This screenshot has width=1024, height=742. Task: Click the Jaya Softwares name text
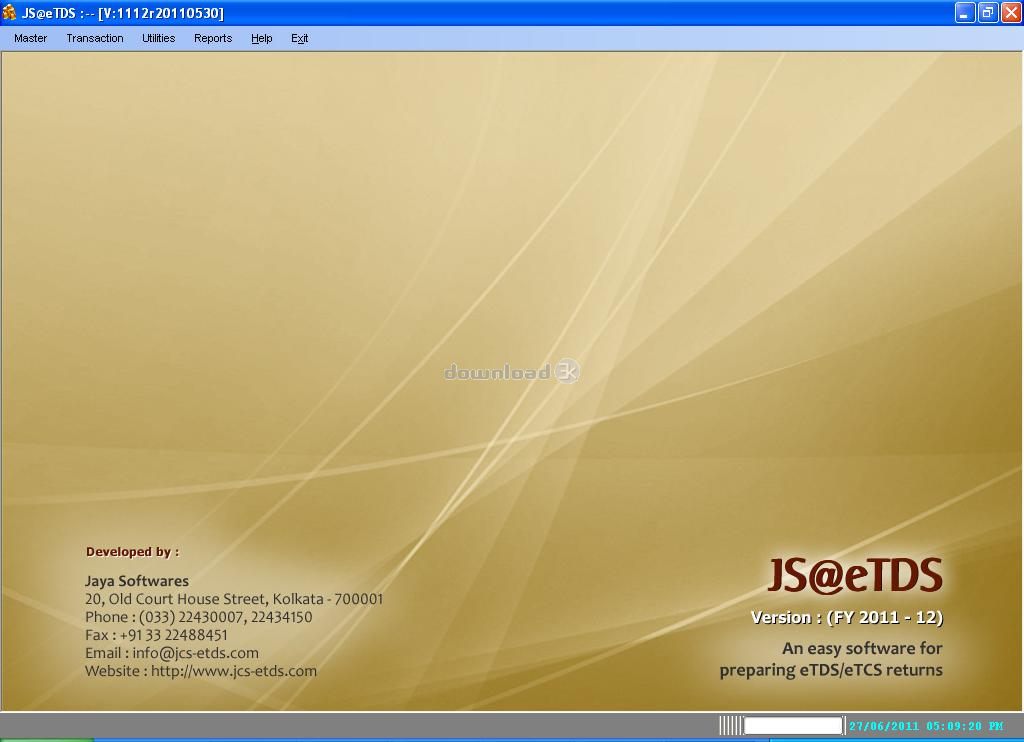tap(136, 581)
